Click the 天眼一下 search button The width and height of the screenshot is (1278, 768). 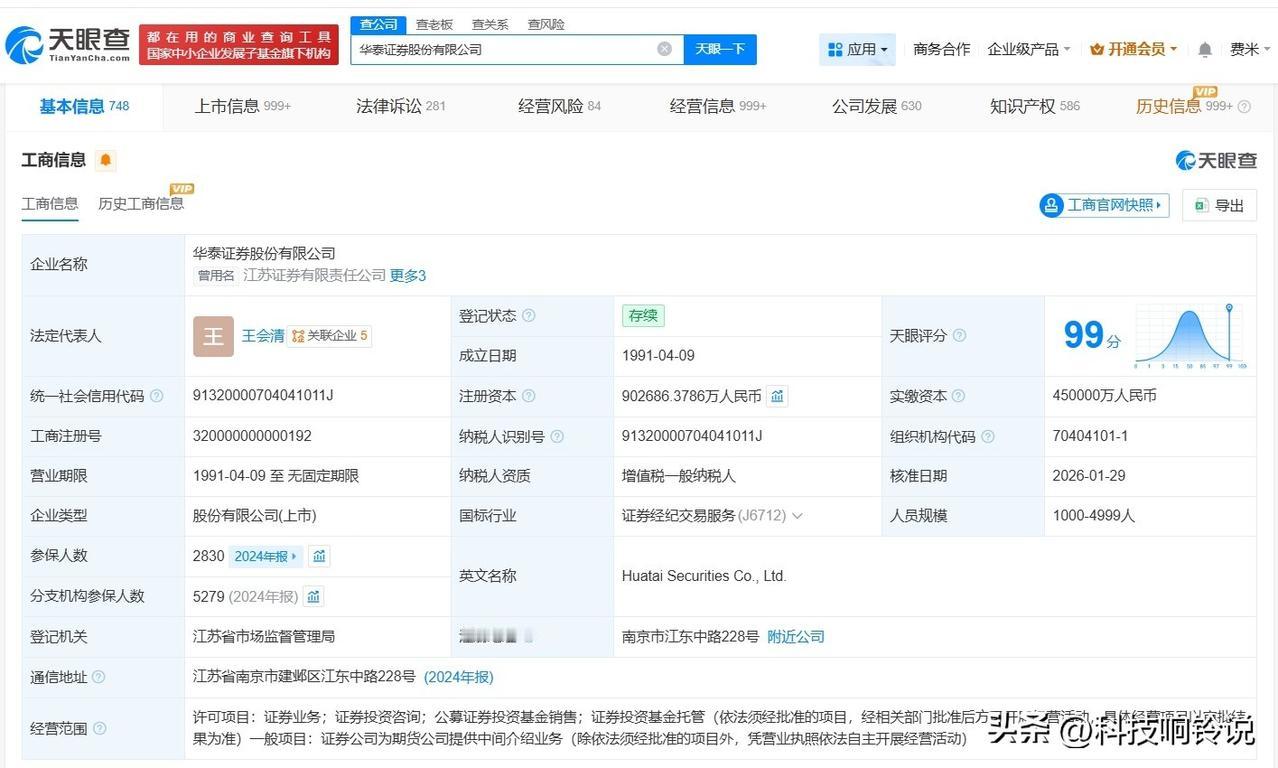(x=719, y=49)
